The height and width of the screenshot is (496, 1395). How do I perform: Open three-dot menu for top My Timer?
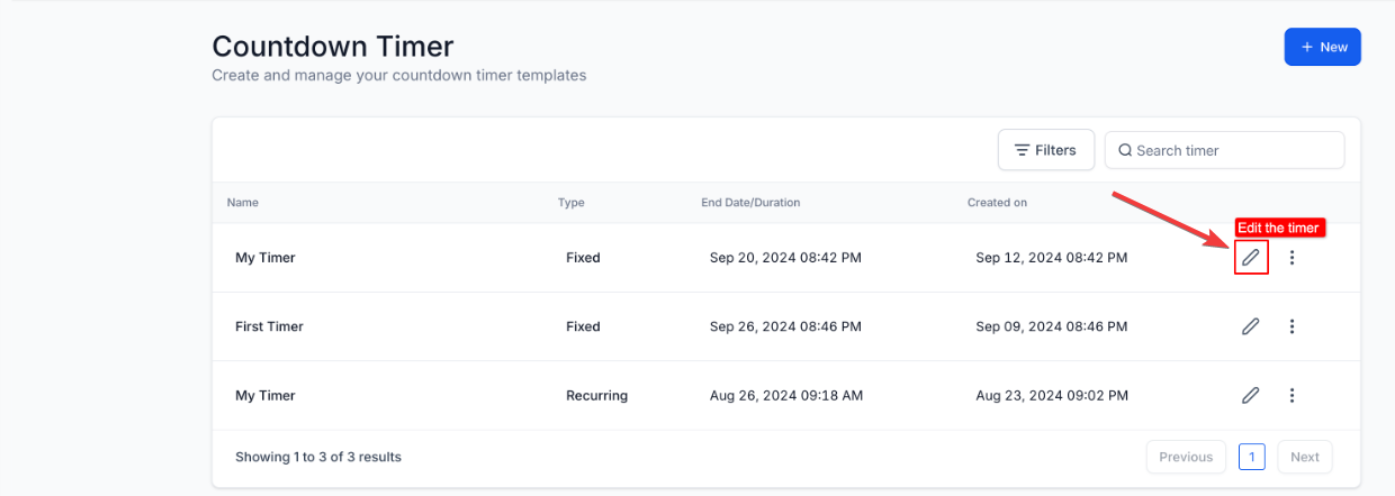click(x=1292, y=258)
